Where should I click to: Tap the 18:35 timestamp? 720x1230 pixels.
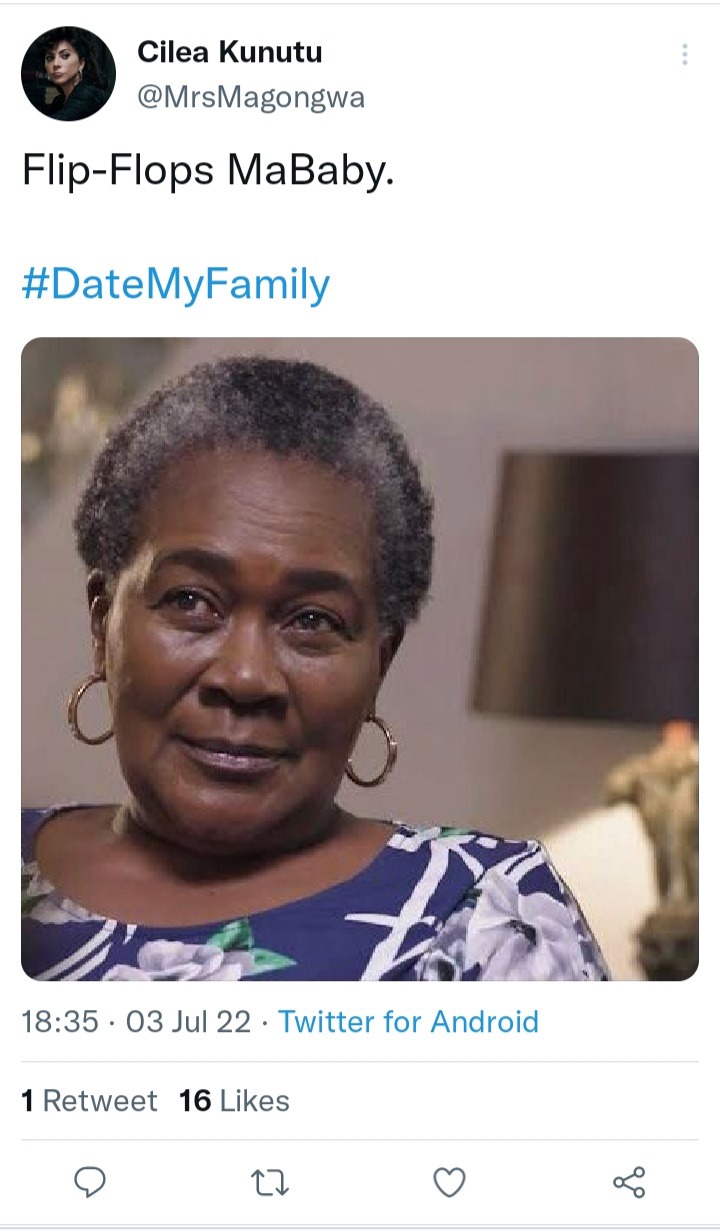coord(60,1022)
